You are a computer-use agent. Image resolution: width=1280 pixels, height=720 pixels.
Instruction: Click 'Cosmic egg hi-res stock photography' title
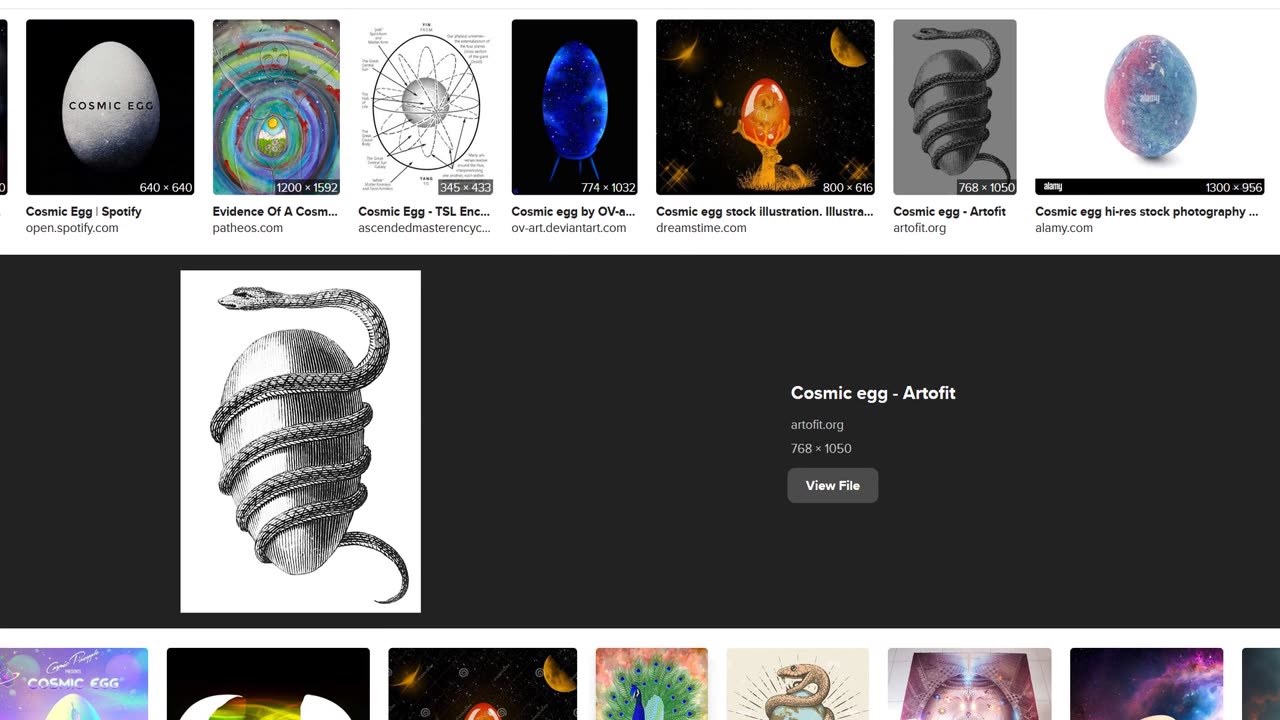pos(1146,212)
